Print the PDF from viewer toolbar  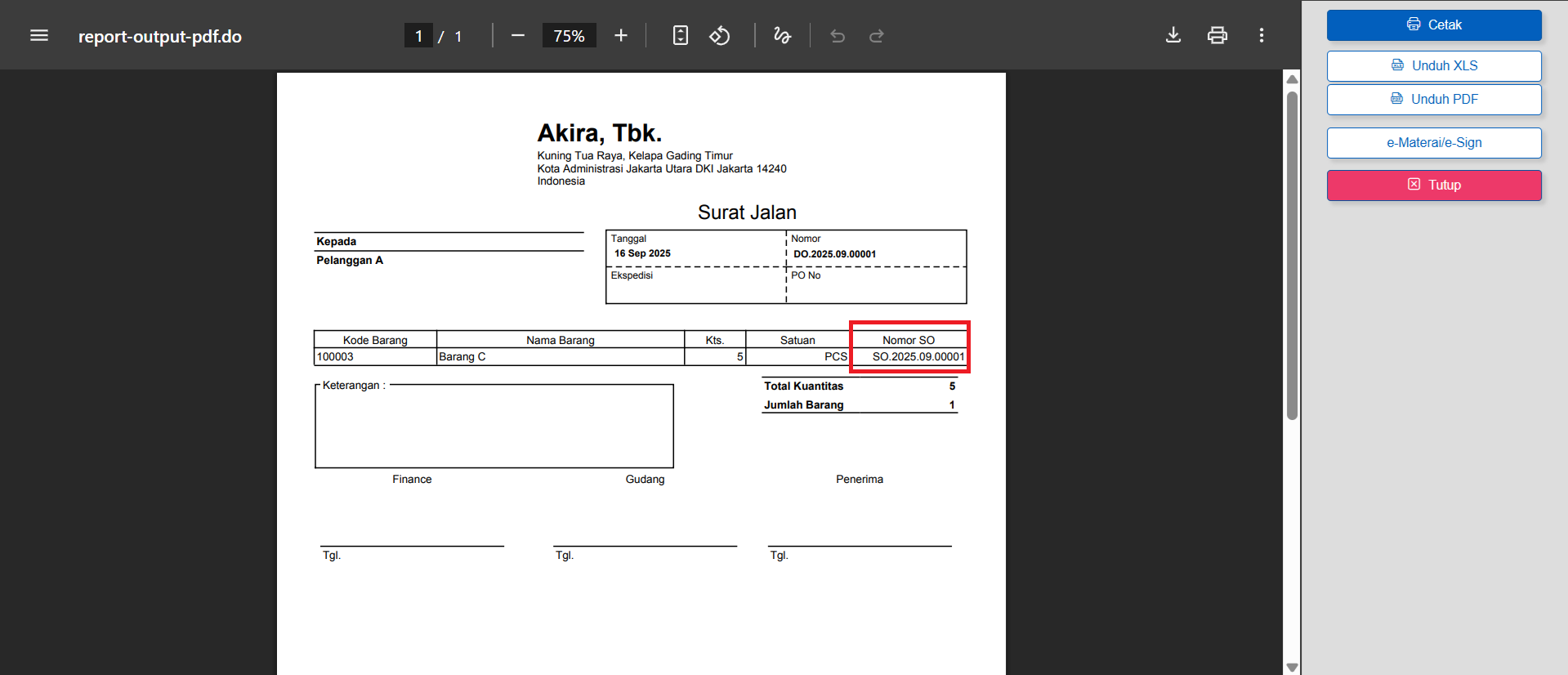click(x=1217, y=35)
